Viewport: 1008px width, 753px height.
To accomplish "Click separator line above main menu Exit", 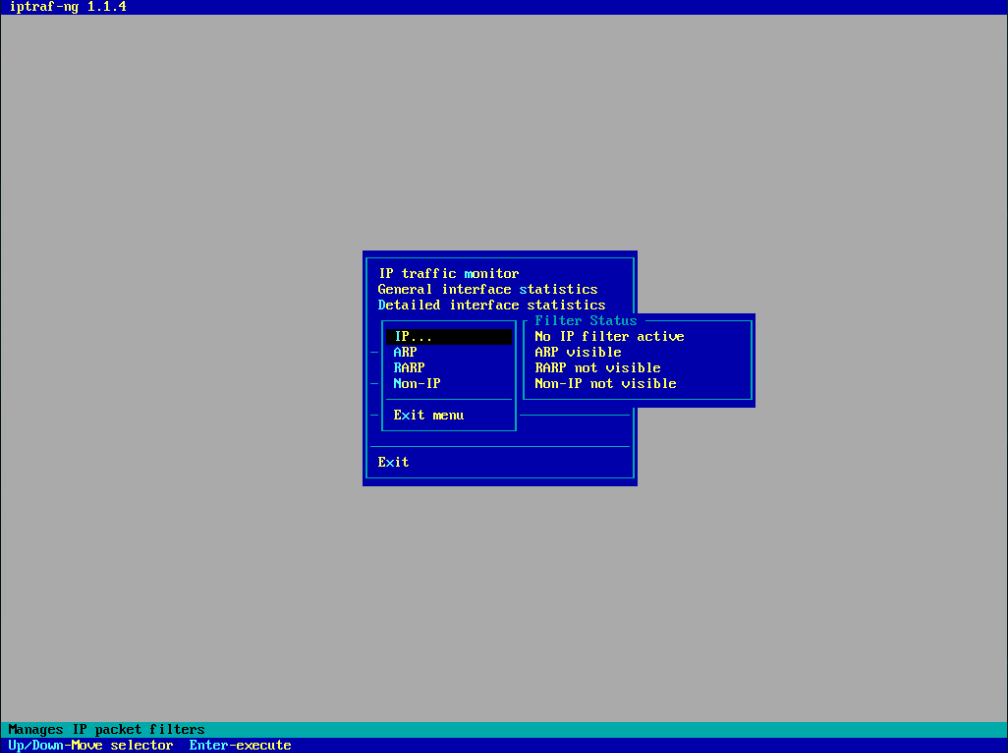I will [499, 446].
